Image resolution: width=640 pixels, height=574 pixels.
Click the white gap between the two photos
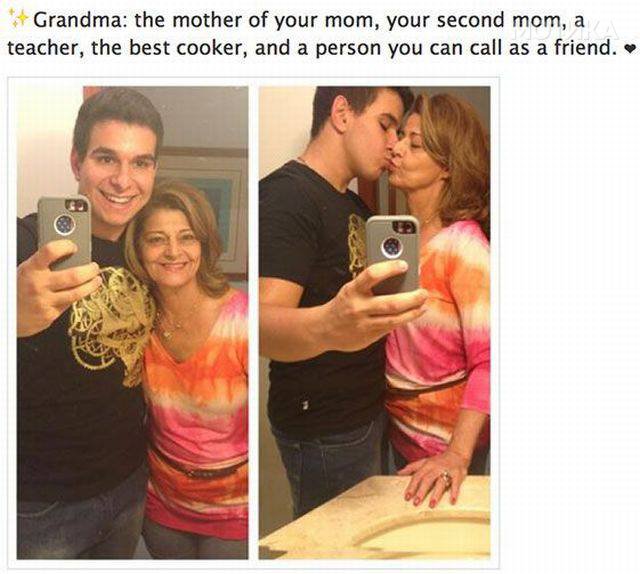click(253, 323)
